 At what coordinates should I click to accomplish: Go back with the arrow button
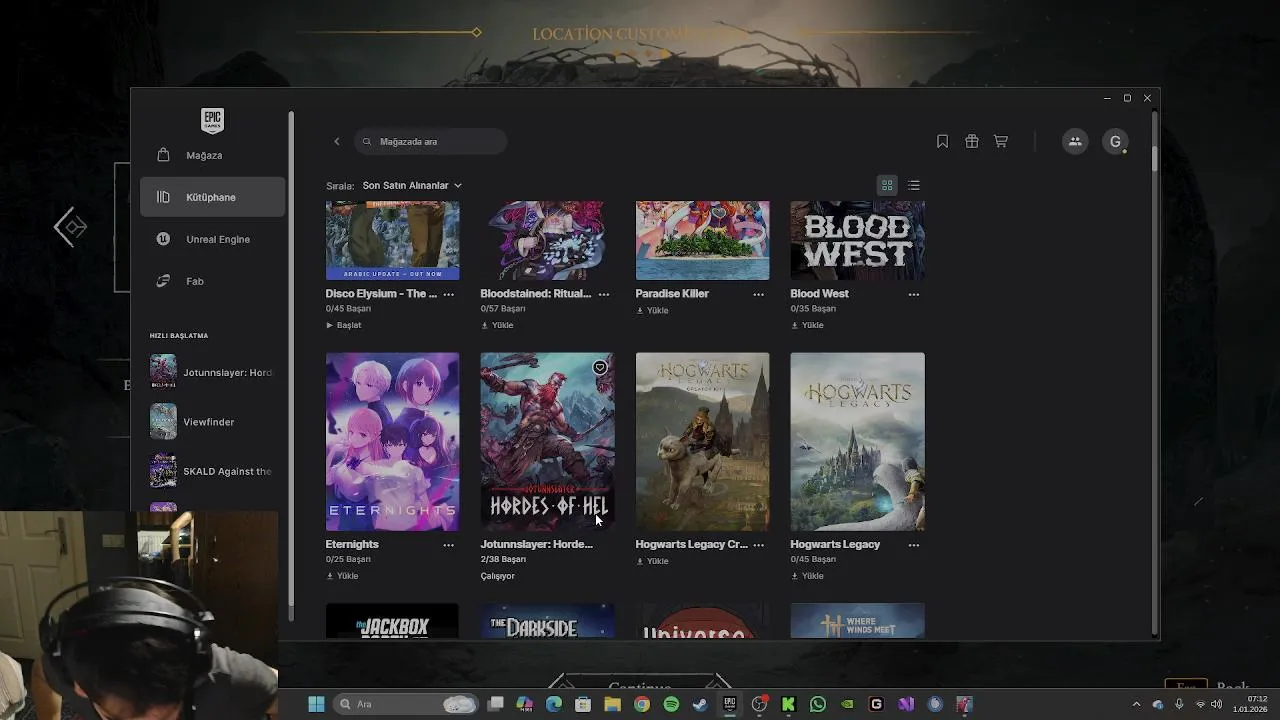(x=337, y=142)
